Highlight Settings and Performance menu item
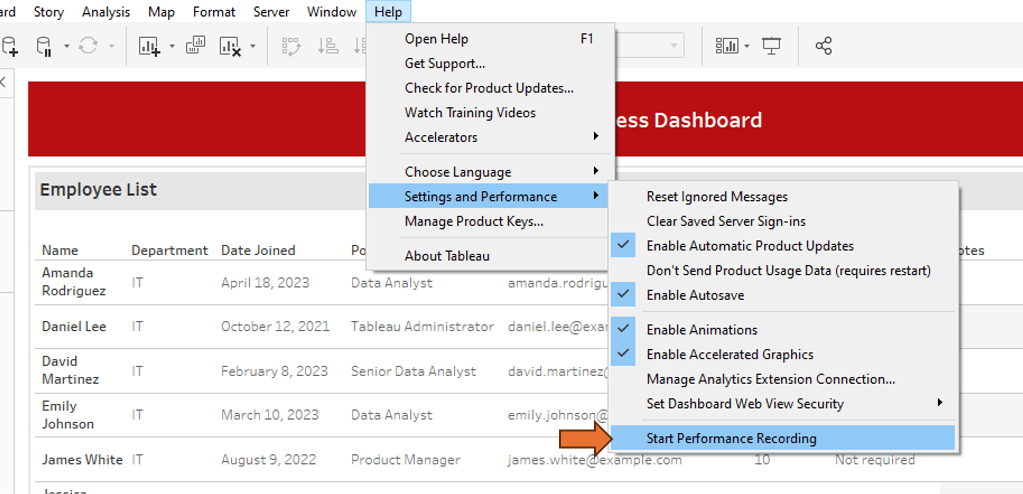The height and width of the screenshot is (494, 1023). click(490, 196)
